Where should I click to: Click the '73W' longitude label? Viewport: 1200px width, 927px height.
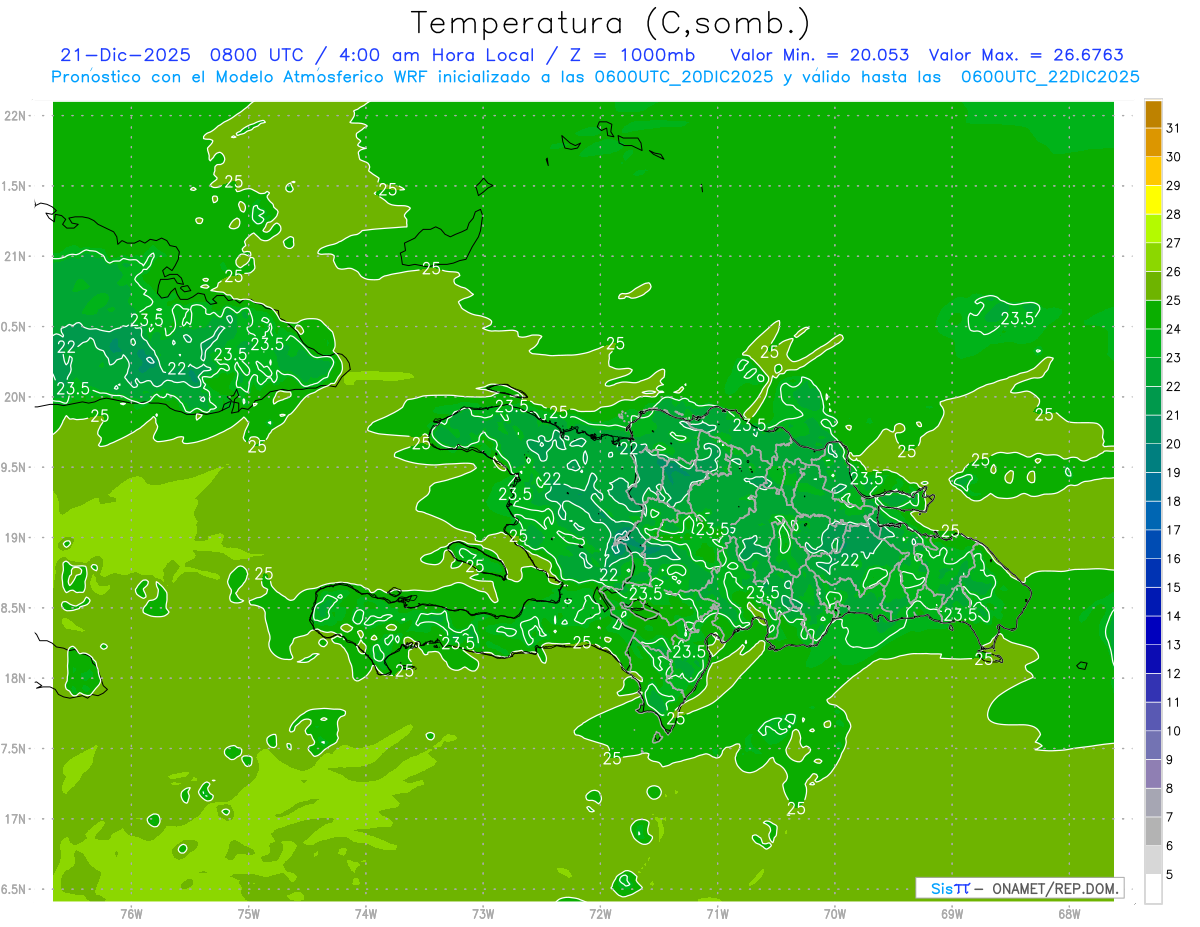483,913
